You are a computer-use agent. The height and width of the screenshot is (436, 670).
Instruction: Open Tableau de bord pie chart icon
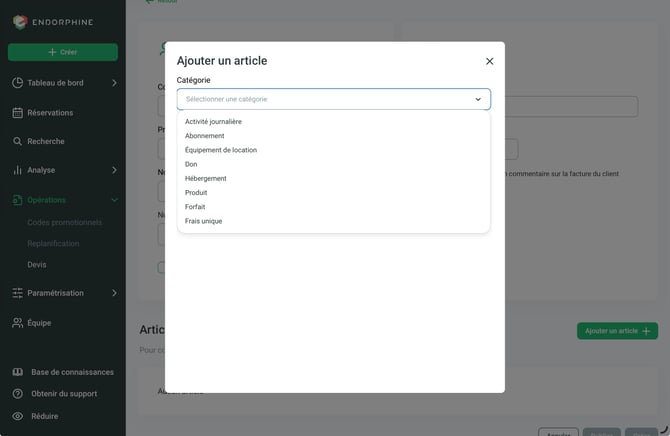18,83
